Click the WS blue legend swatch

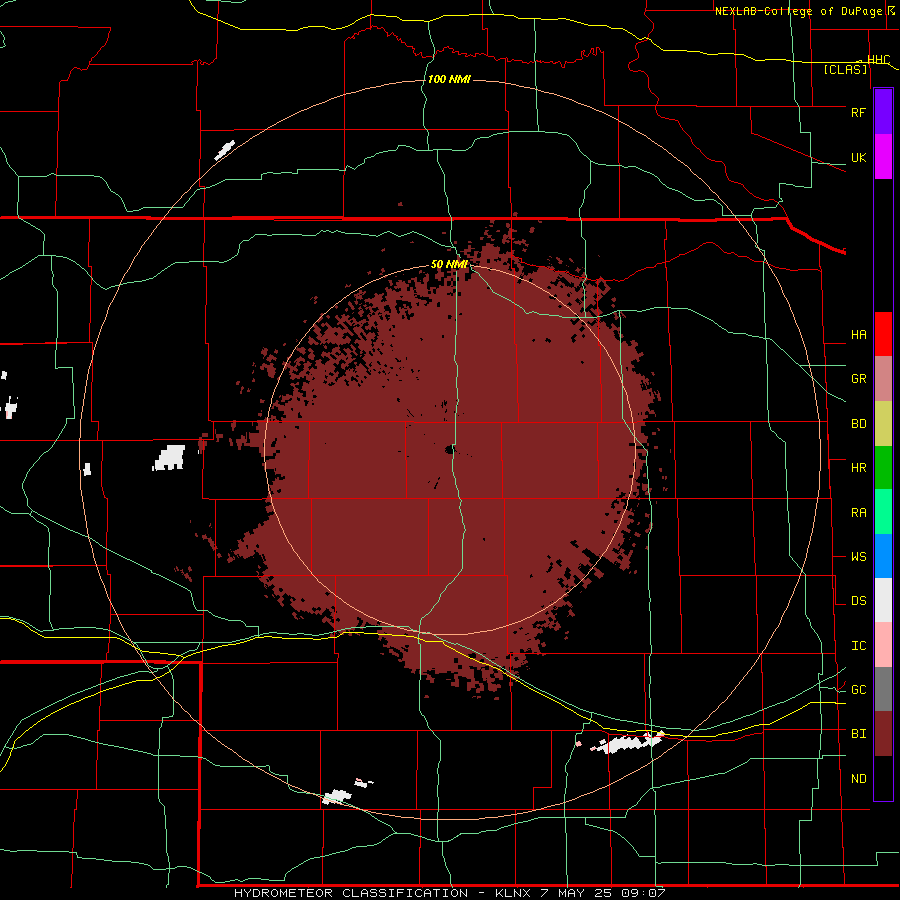point(883,556)
